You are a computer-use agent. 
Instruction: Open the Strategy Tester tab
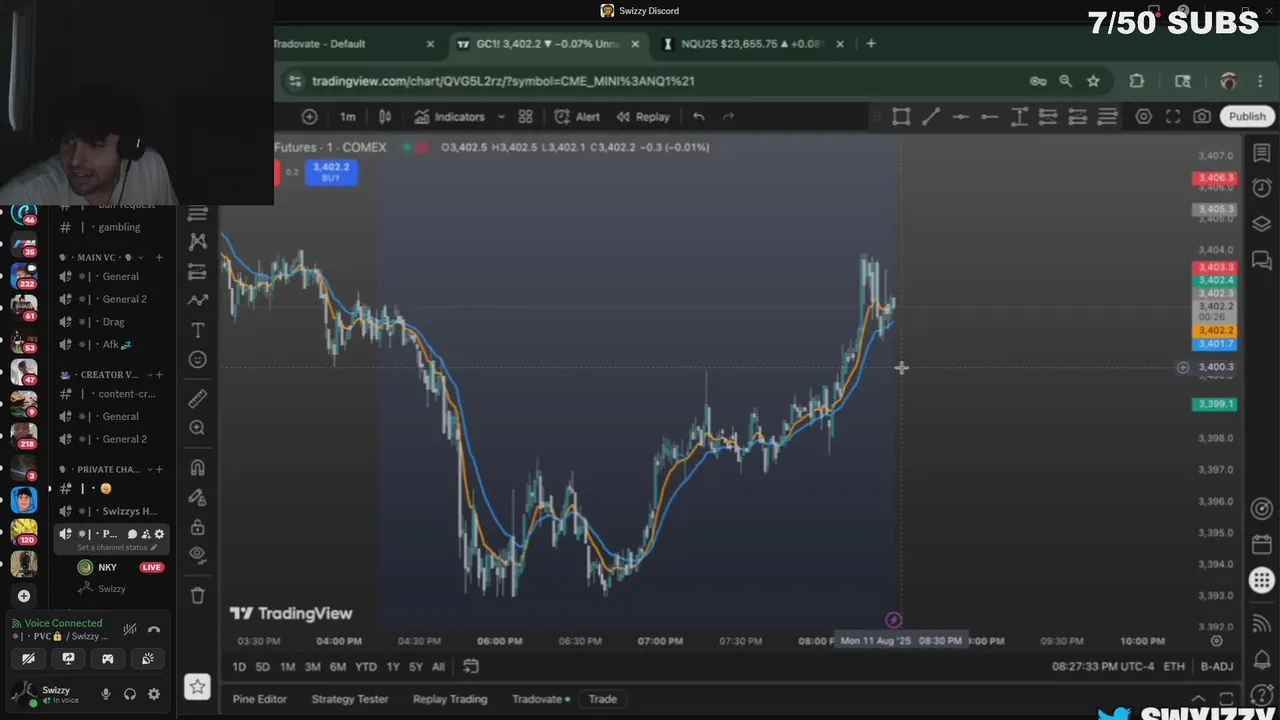click(x=350, y=699)
